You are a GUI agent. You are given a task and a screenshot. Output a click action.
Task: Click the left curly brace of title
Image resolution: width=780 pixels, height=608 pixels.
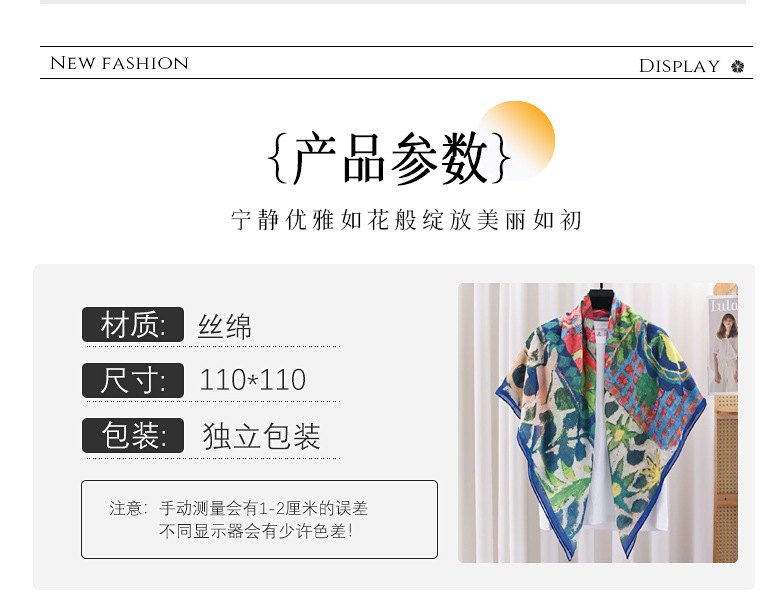[279, 158]
